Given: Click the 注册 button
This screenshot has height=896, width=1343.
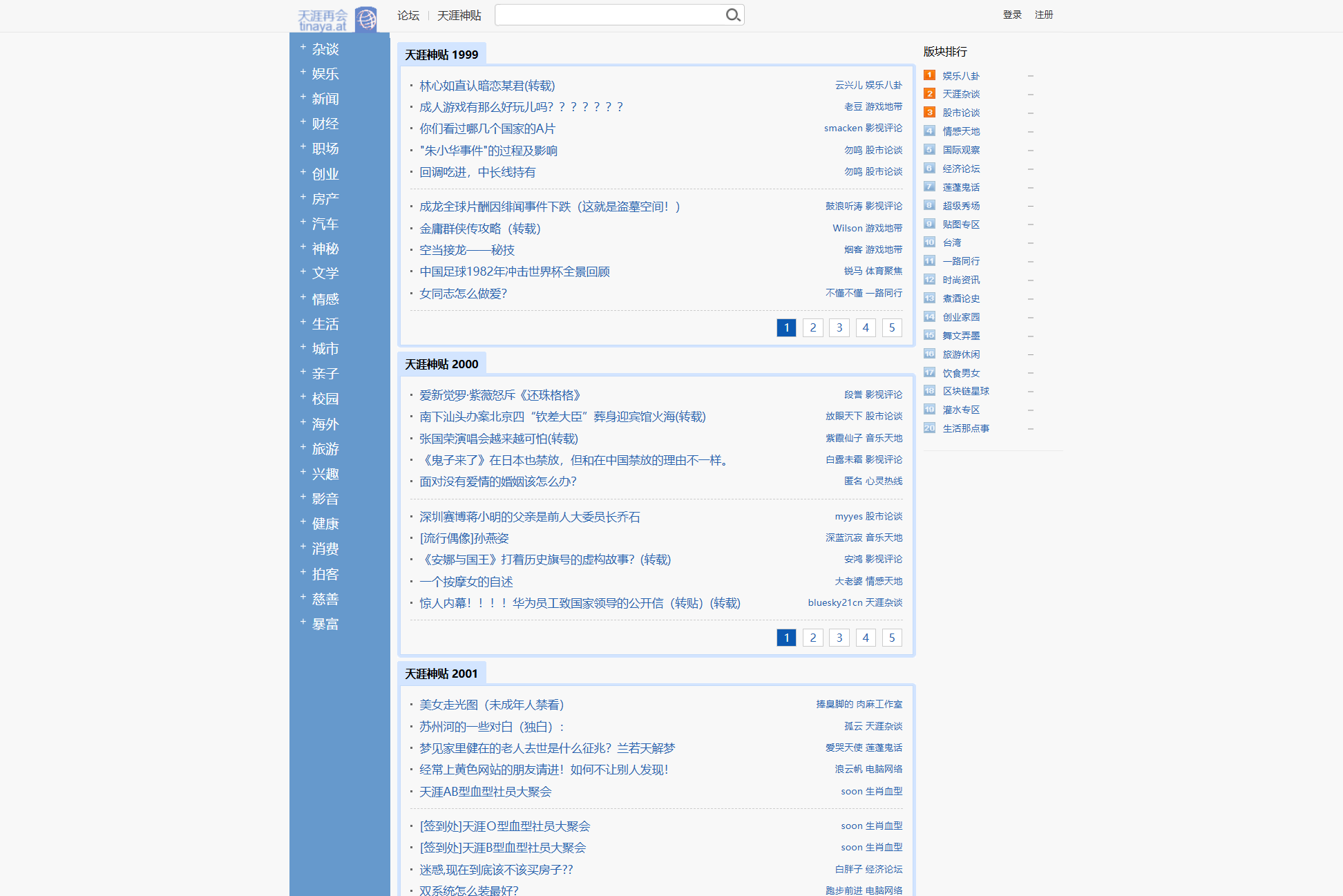Looking at the screenshot, I should pyautogui.click(x=1044, y=14).
